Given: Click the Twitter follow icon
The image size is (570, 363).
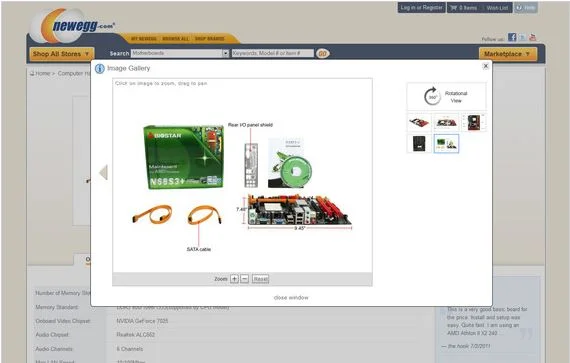Looking at the screenshot, I should click(x=522, y=37).
